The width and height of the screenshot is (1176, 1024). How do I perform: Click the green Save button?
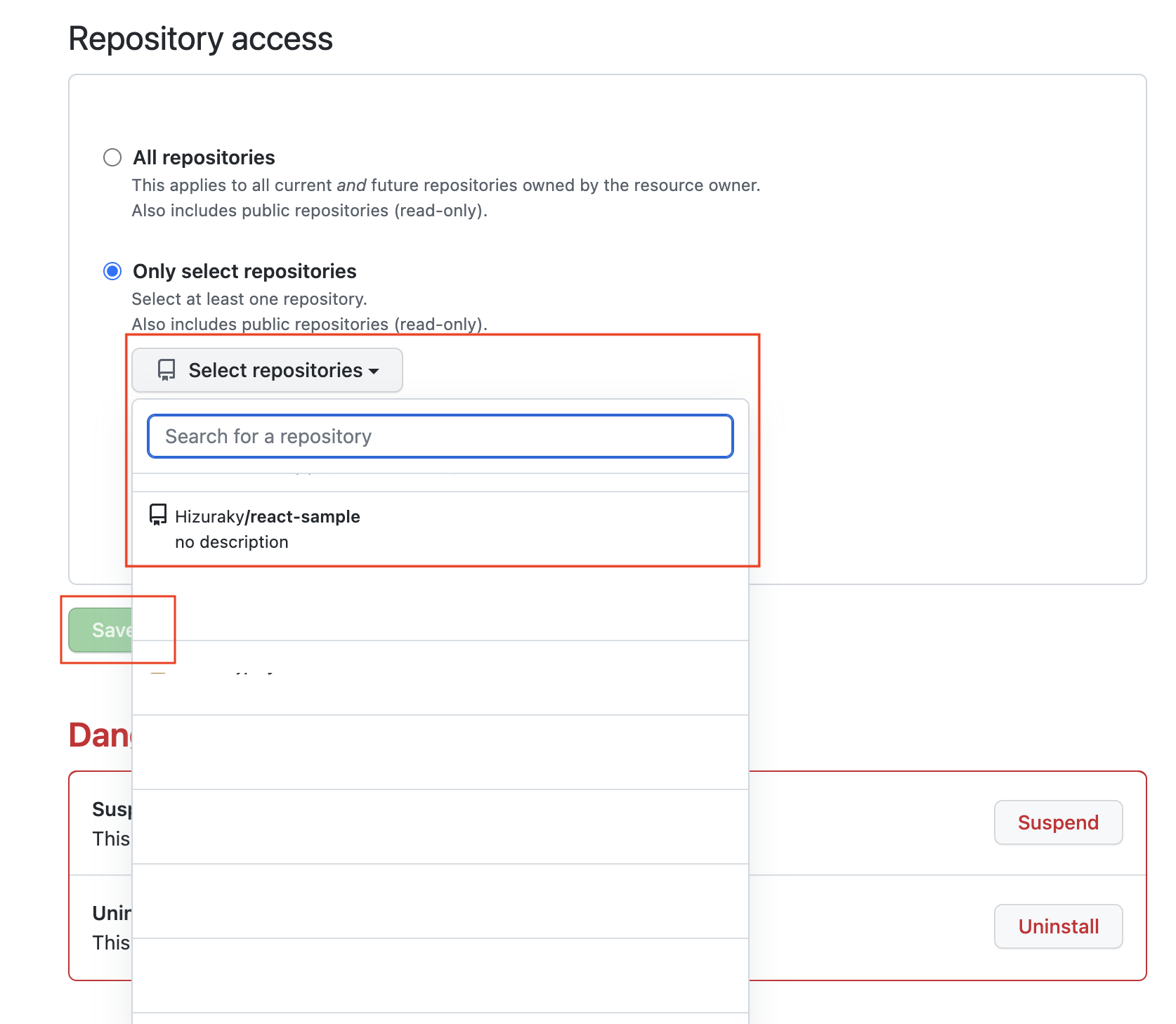pos(100,630)
